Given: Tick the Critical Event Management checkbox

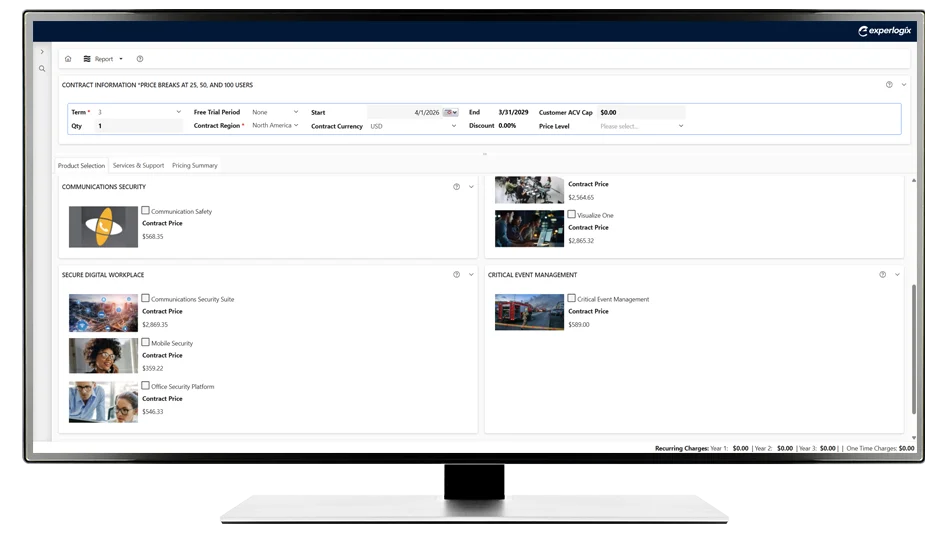Looking at the screenshot, I should point(572,298).
